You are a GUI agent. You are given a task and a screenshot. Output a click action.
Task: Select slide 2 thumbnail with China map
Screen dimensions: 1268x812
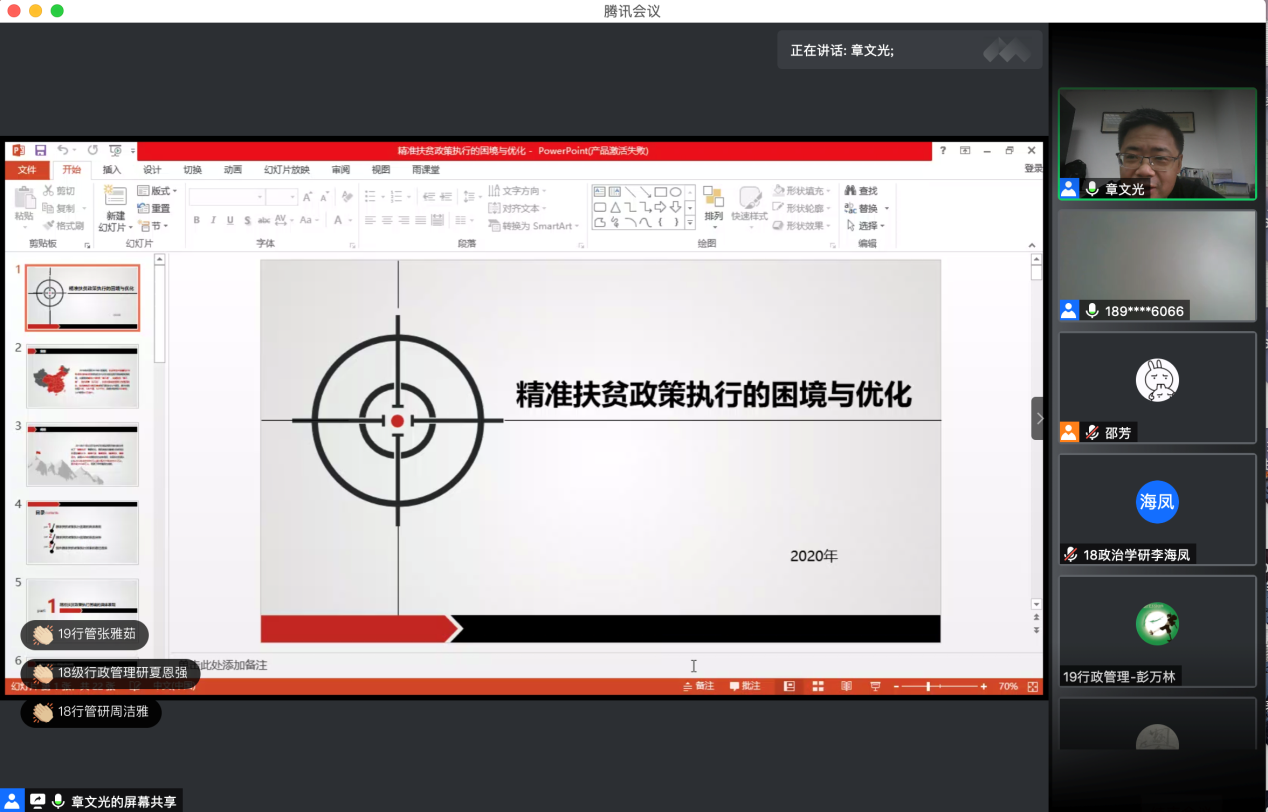pyautogui.click(x=82, y=376)
